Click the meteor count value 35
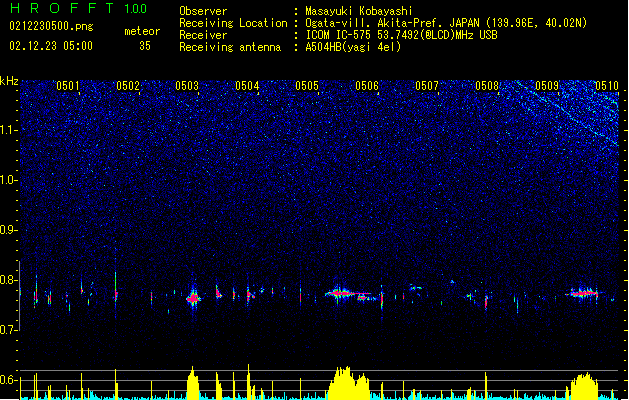 tap(145, 46)
